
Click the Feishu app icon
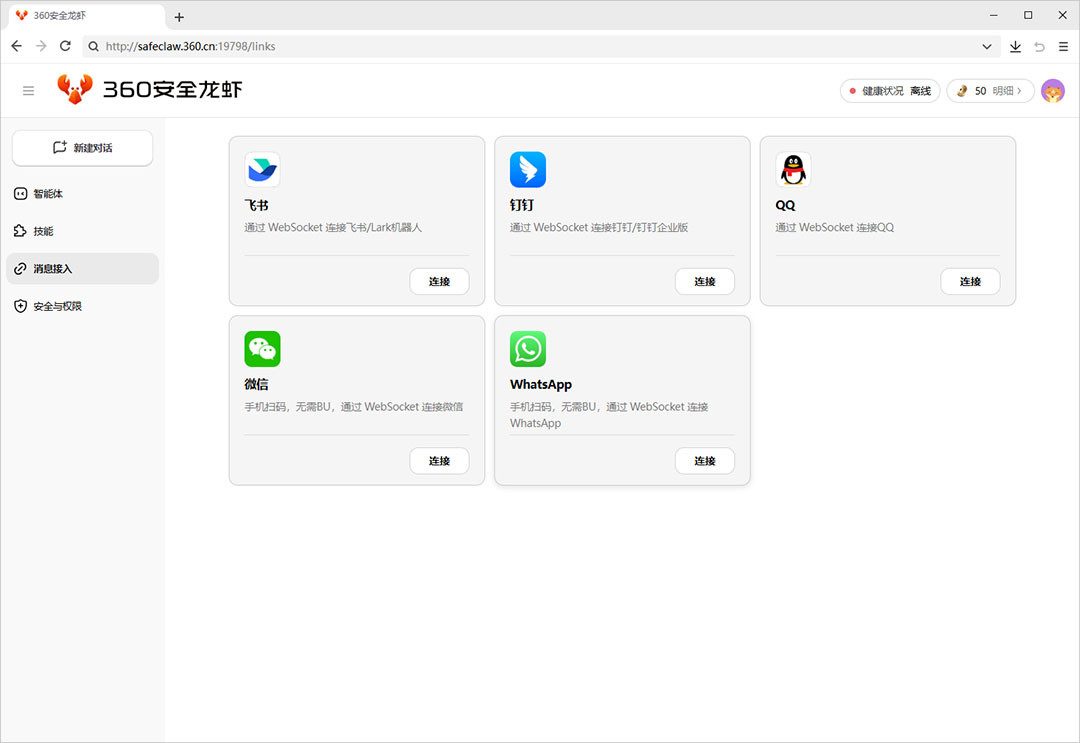tap(262, 170)
